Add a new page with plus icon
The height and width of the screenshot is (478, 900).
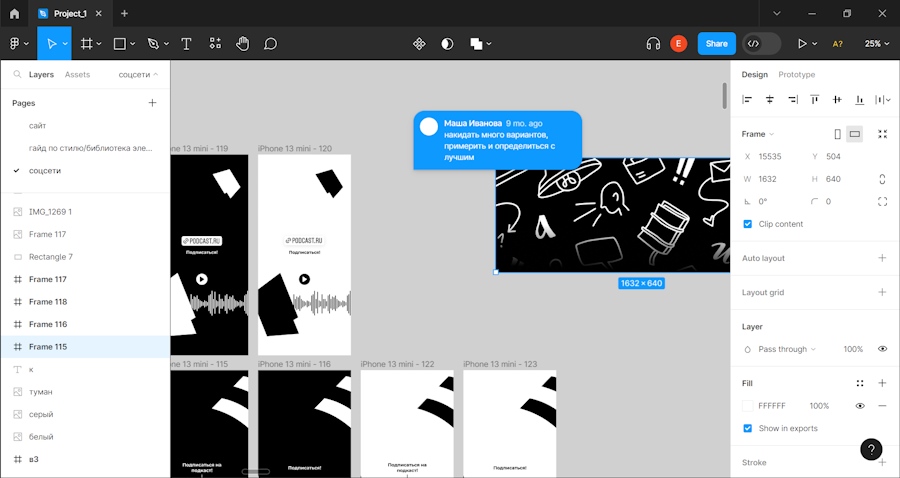point(152,103)
